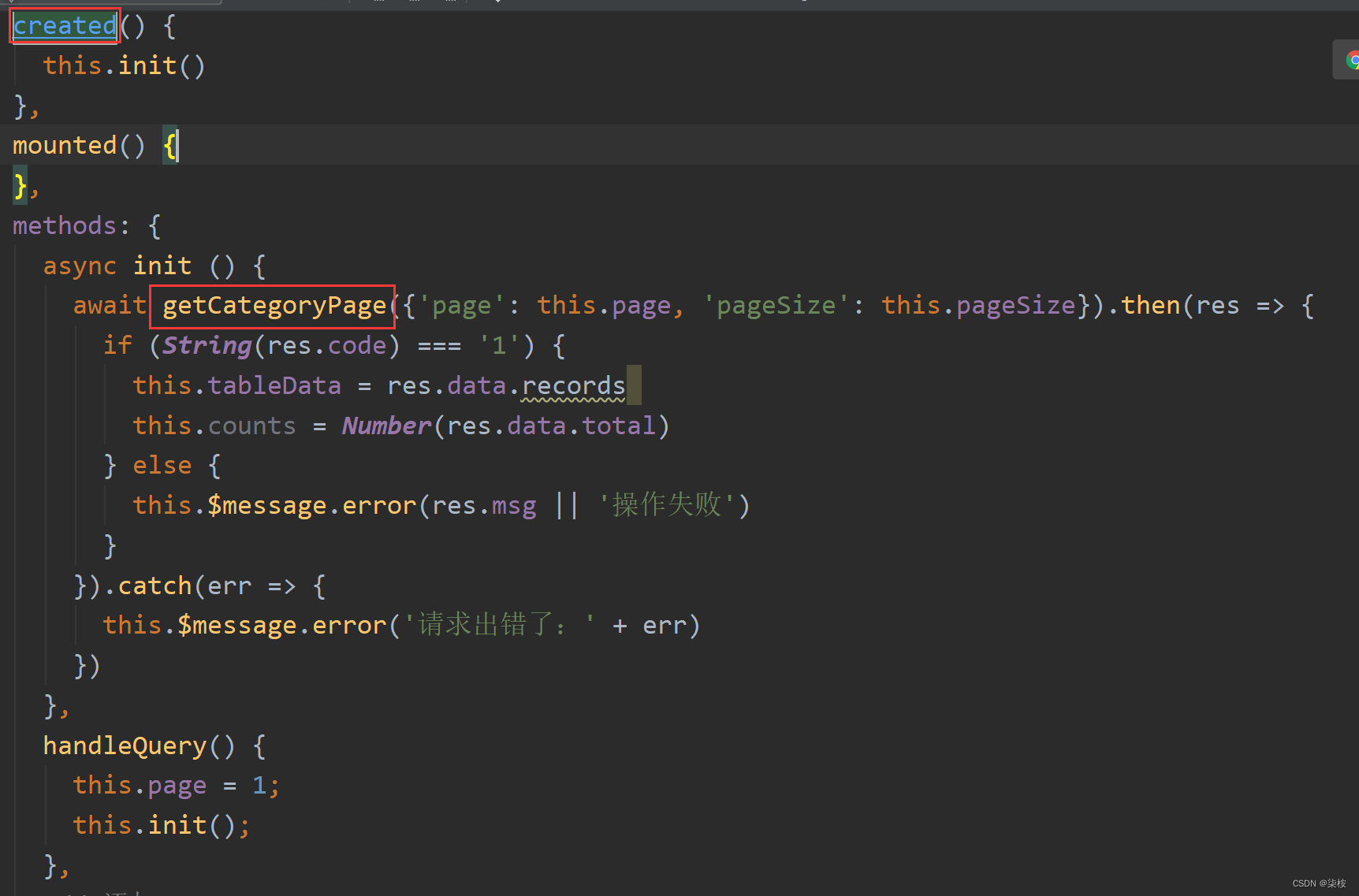Click 'res.code' inside the if condition

326,346
